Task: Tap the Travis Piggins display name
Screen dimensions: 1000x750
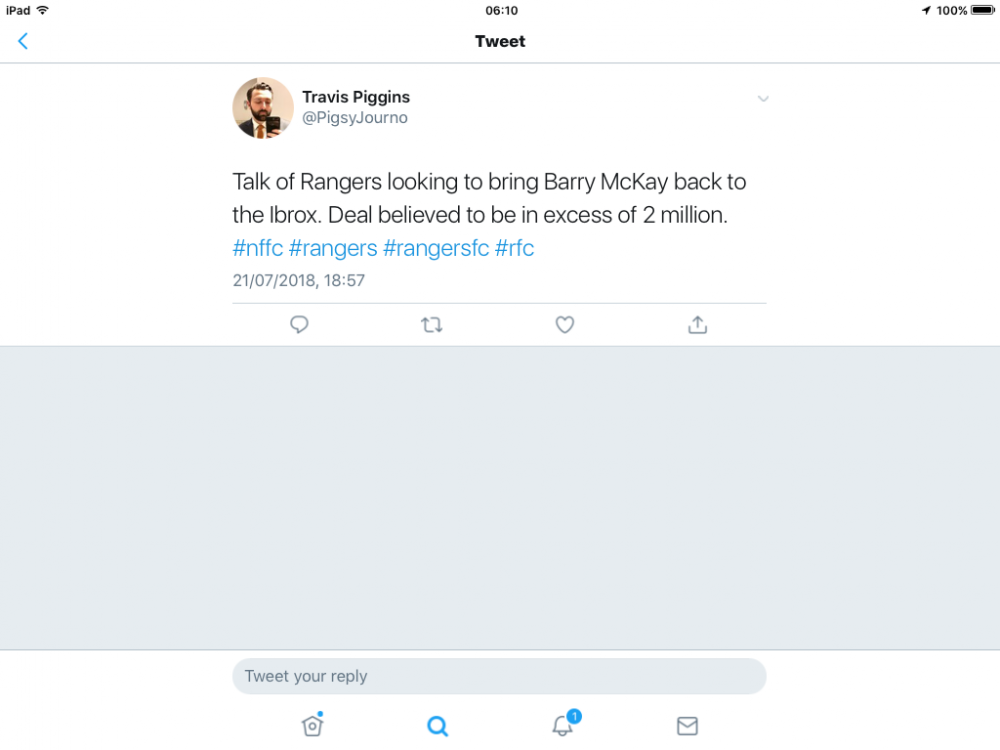Action: coord(356,97)
